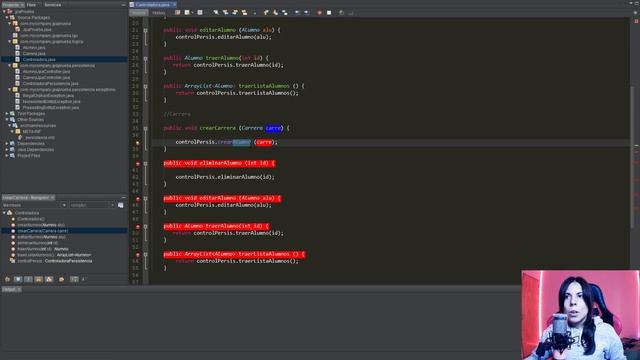Switch to the History view tab
Screen dimensions: 640x360
click(158, 13)
